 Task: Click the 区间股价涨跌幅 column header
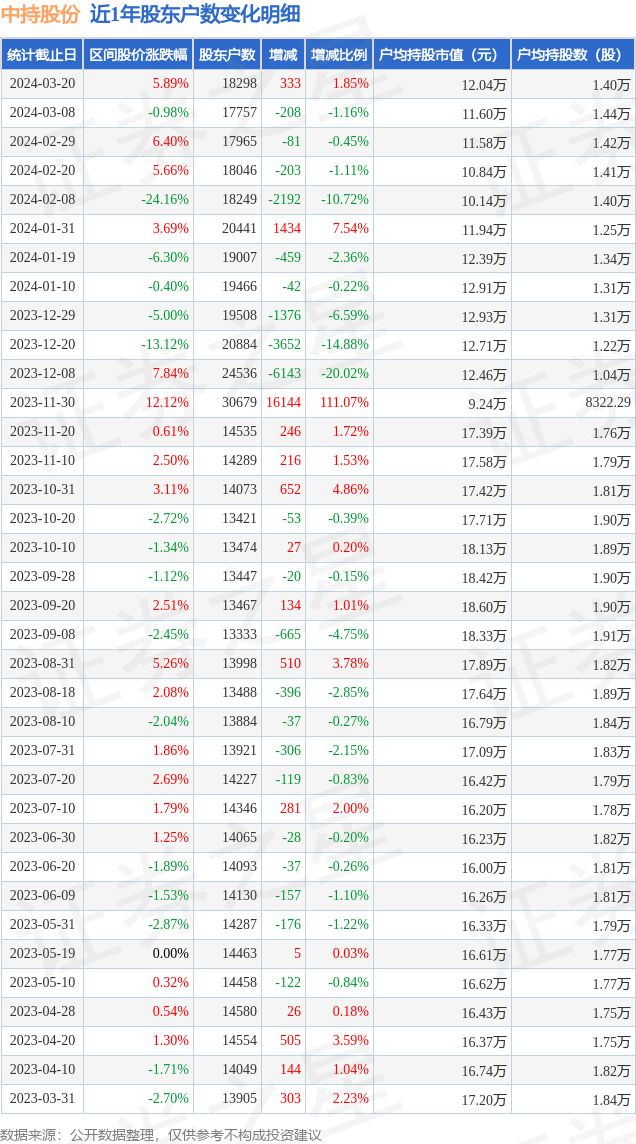pos(138,55)
